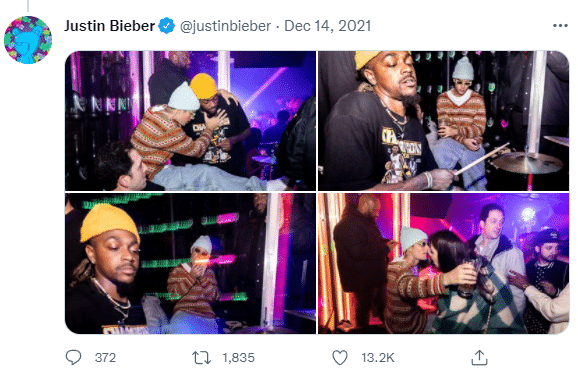578x378 pixels.
Task: Open the @justinbieber handle link
Action: (225, 26)
